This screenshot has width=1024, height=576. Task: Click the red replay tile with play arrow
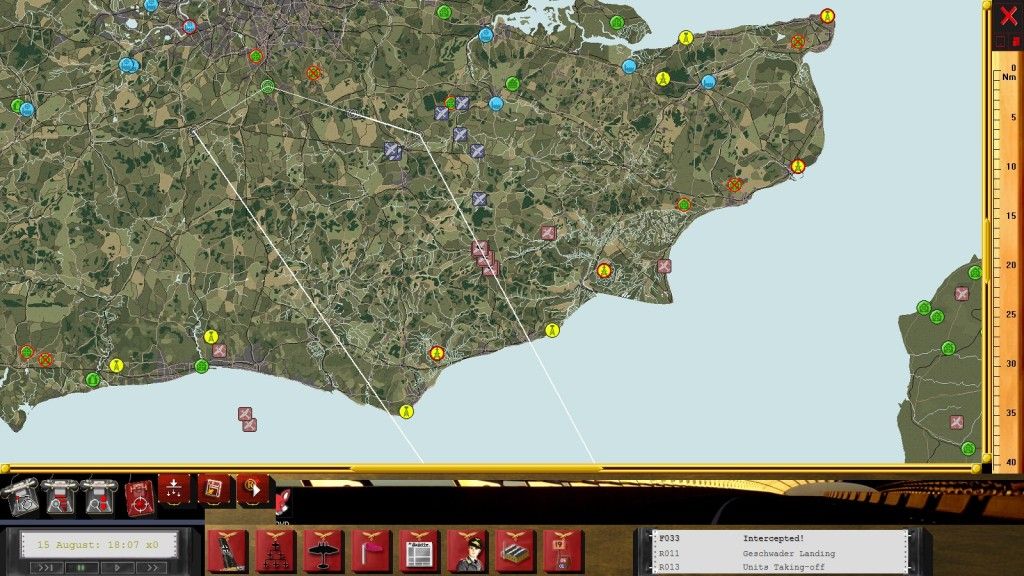(253, 489)
